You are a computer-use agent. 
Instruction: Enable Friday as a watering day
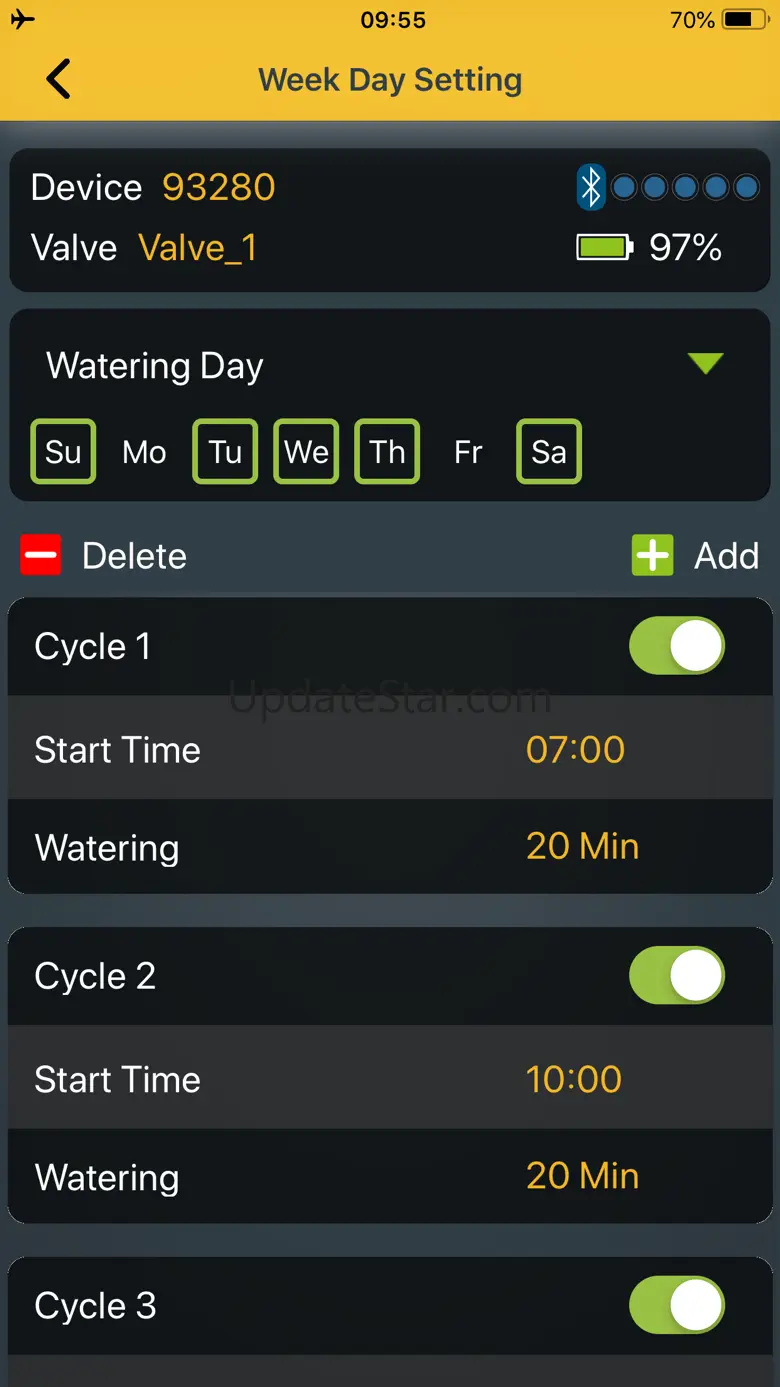[468, 452]
